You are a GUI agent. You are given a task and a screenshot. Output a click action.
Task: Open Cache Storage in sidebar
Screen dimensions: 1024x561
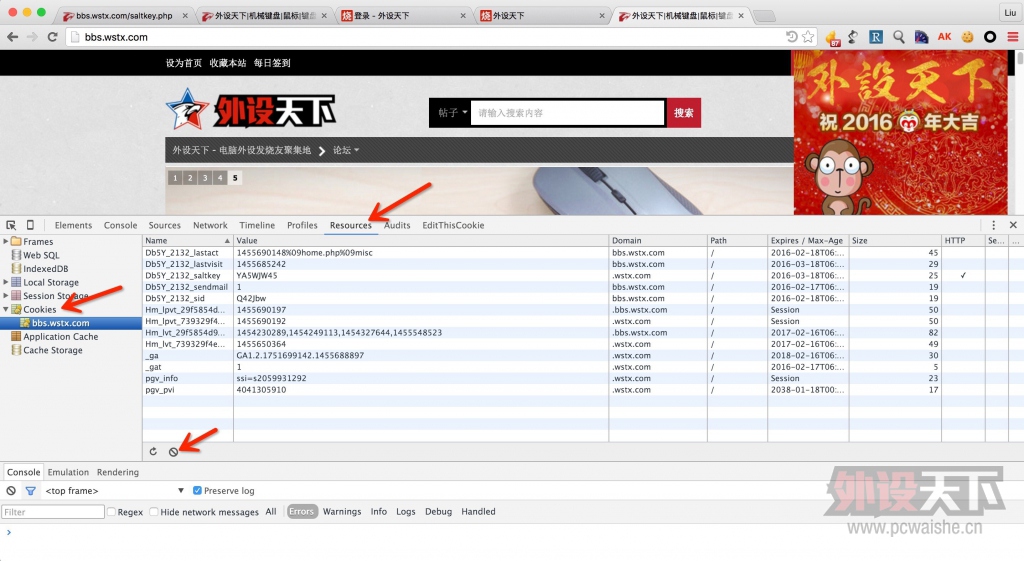(53, 350)
